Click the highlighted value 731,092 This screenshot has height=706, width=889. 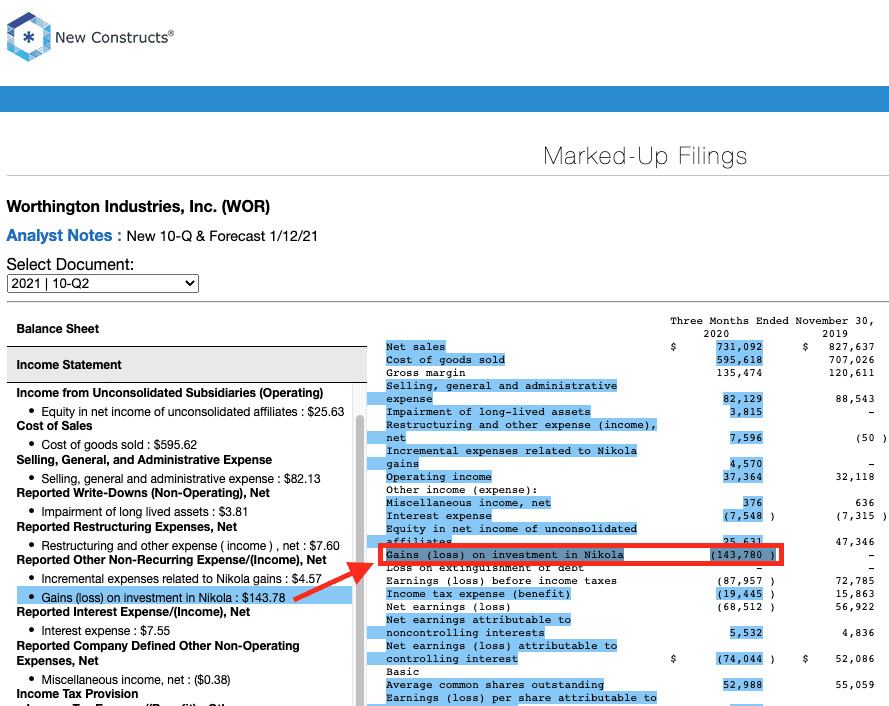point(739,346)
